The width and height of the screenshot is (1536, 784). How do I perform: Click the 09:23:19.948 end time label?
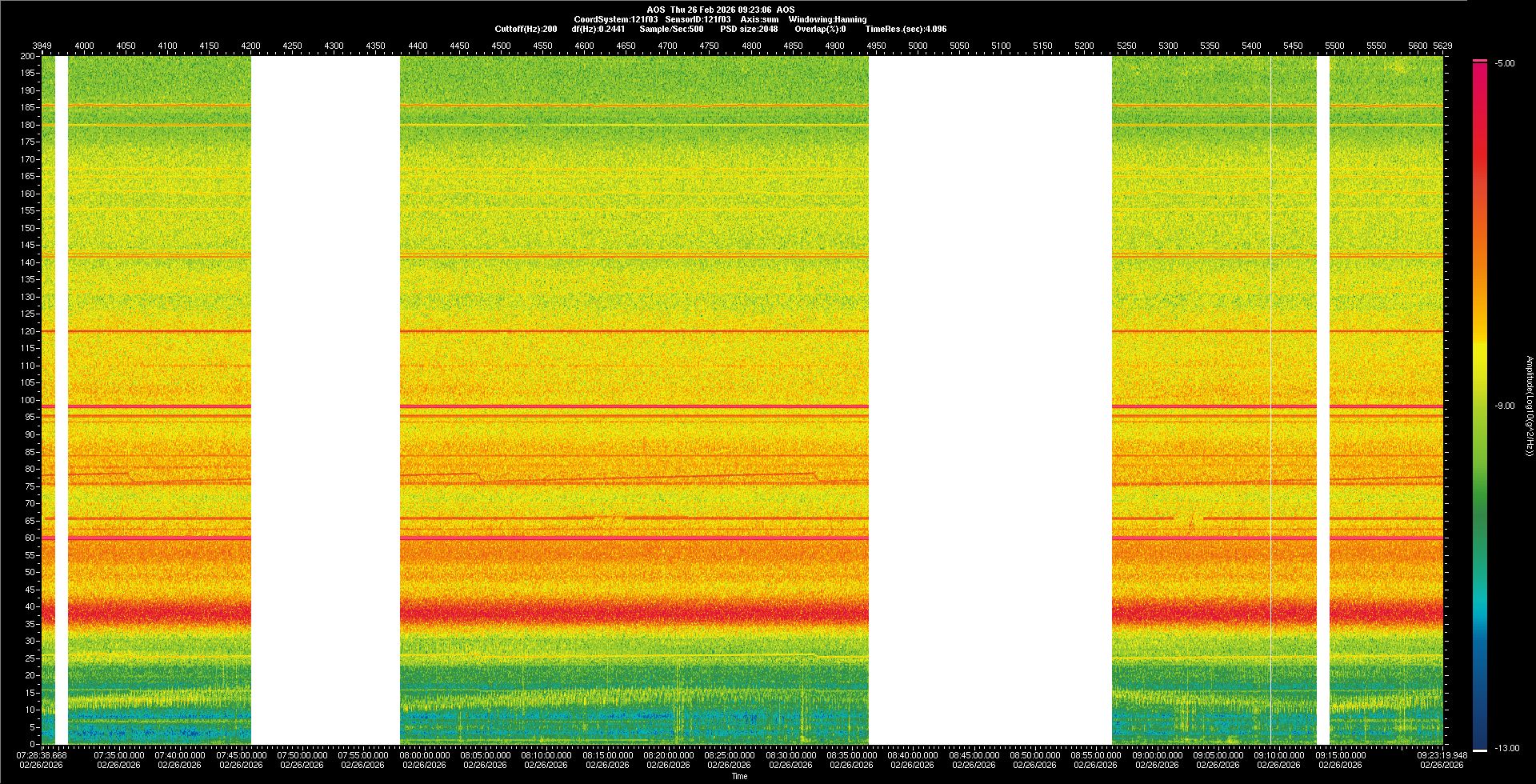1442,755
